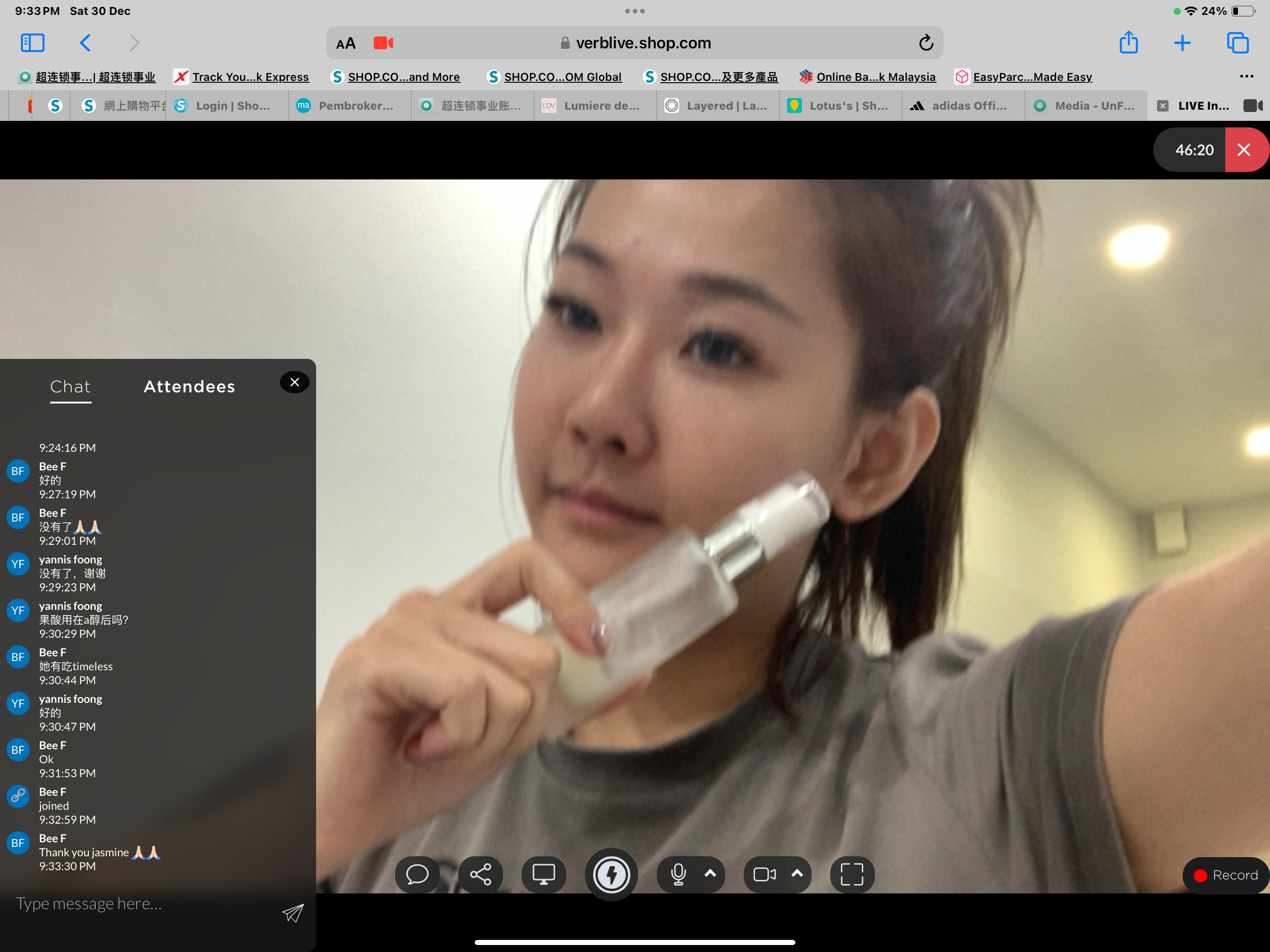Switch to Layered | La... tab
The width and height of the screenshot is (1270, 952).
(718, 106)
